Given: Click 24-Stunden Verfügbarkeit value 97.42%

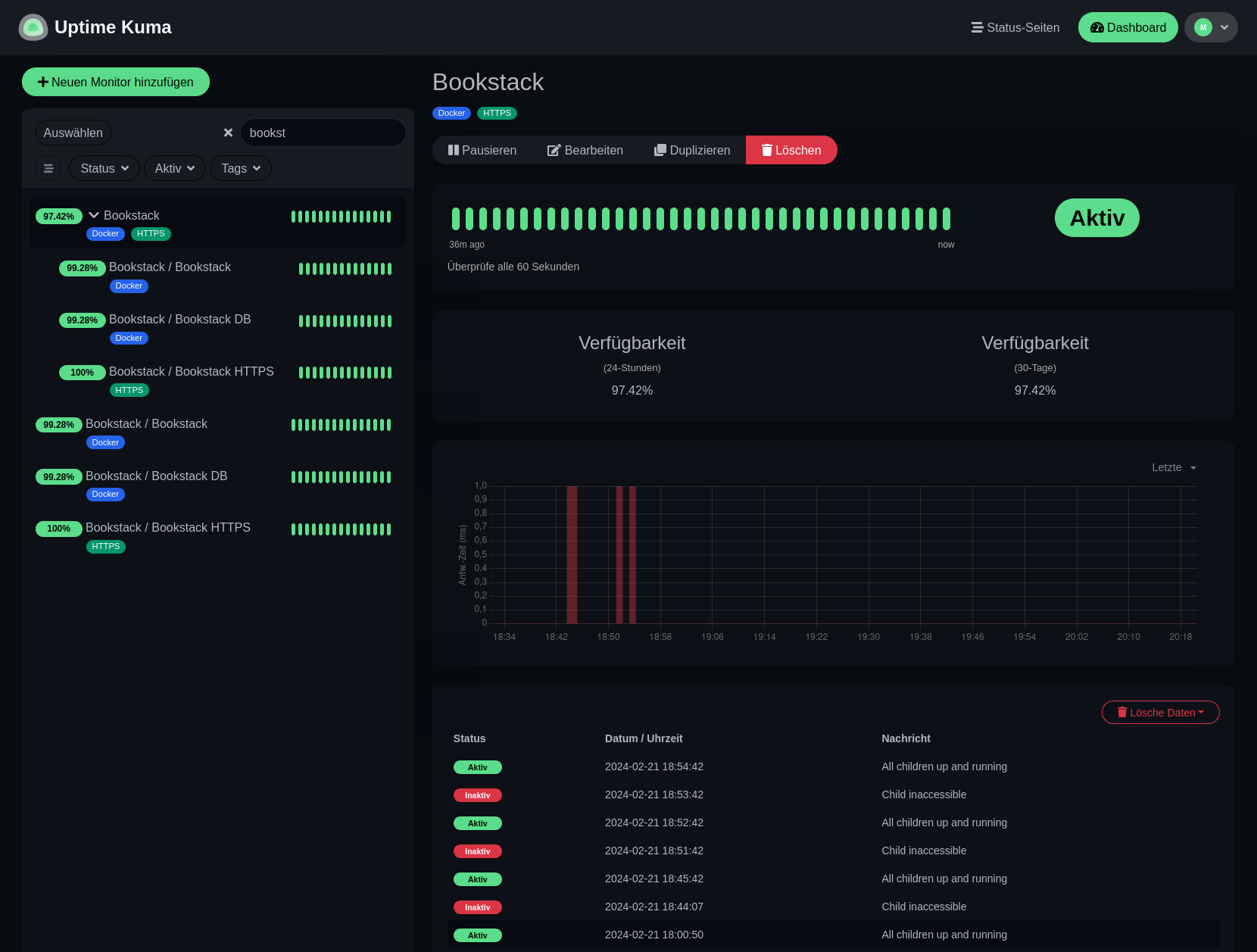Looking at the screenshot, I should [632, 390].
